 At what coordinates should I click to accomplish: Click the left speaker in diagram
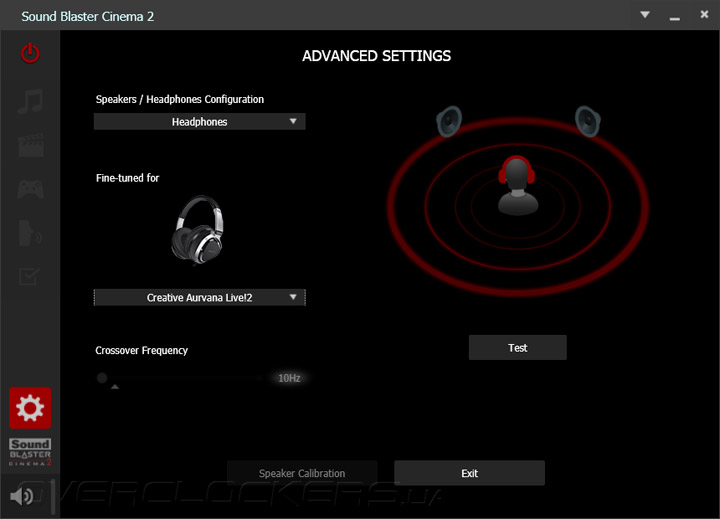point(449,121)
